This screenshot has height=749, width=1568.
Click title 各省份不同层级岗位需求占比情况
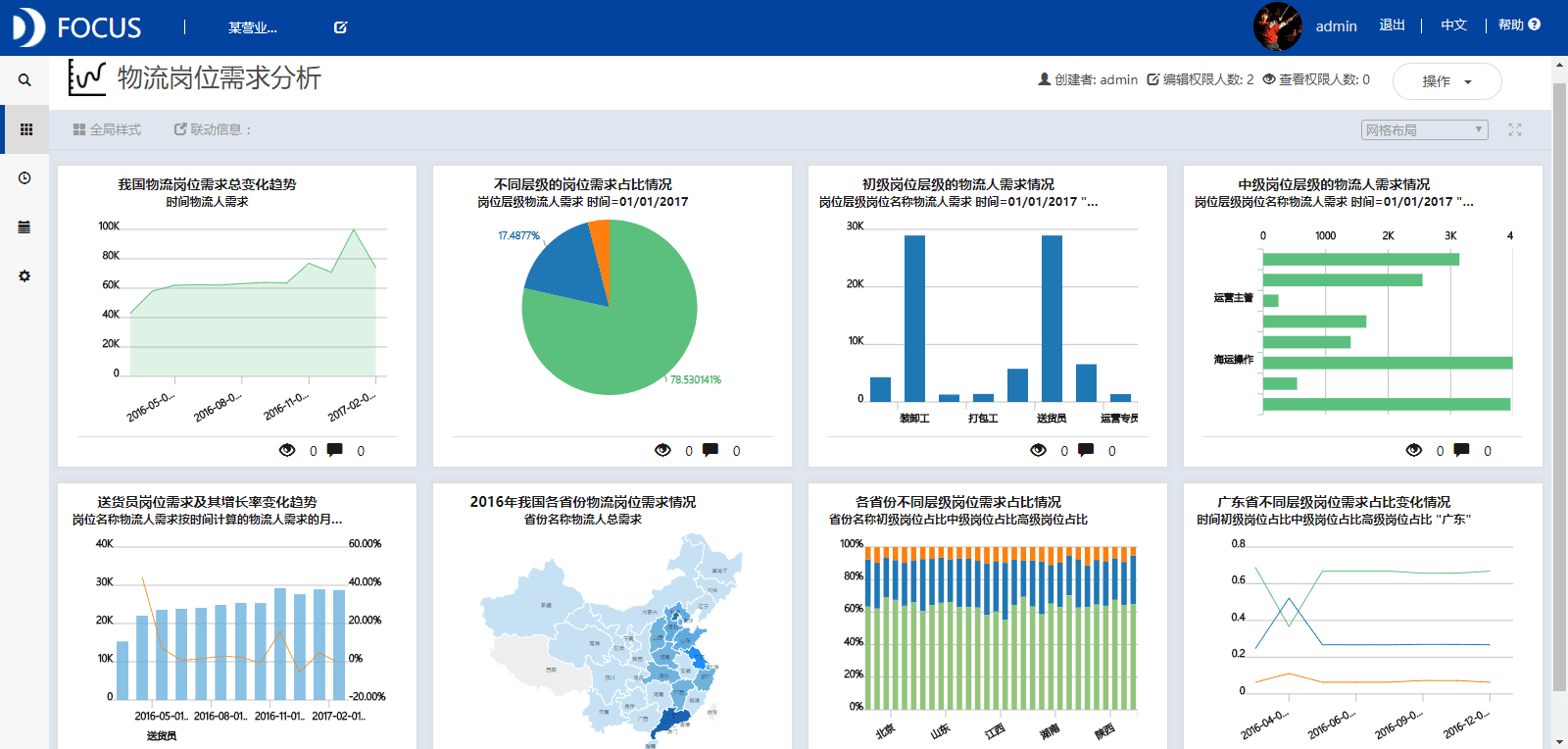pos(958,502)
